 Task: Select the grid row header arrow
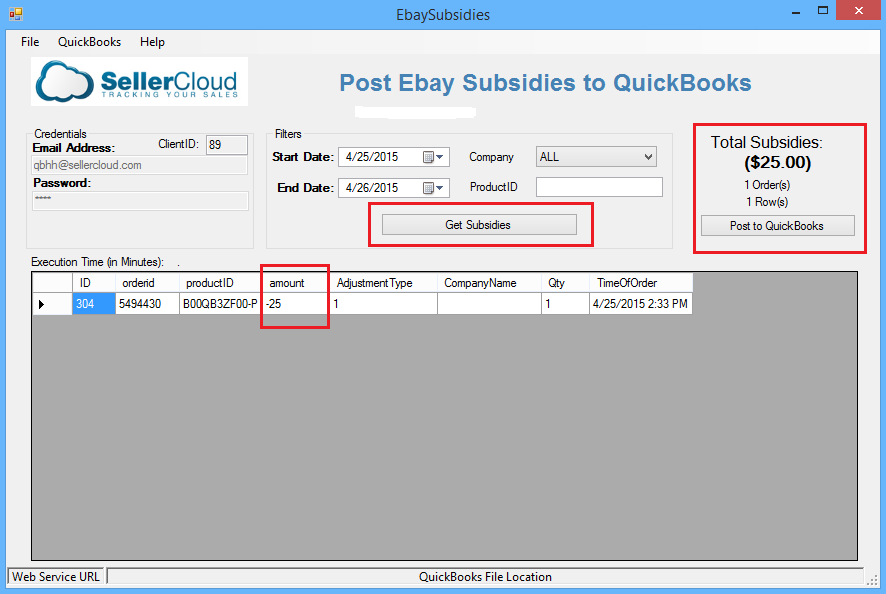click(52, 304)
